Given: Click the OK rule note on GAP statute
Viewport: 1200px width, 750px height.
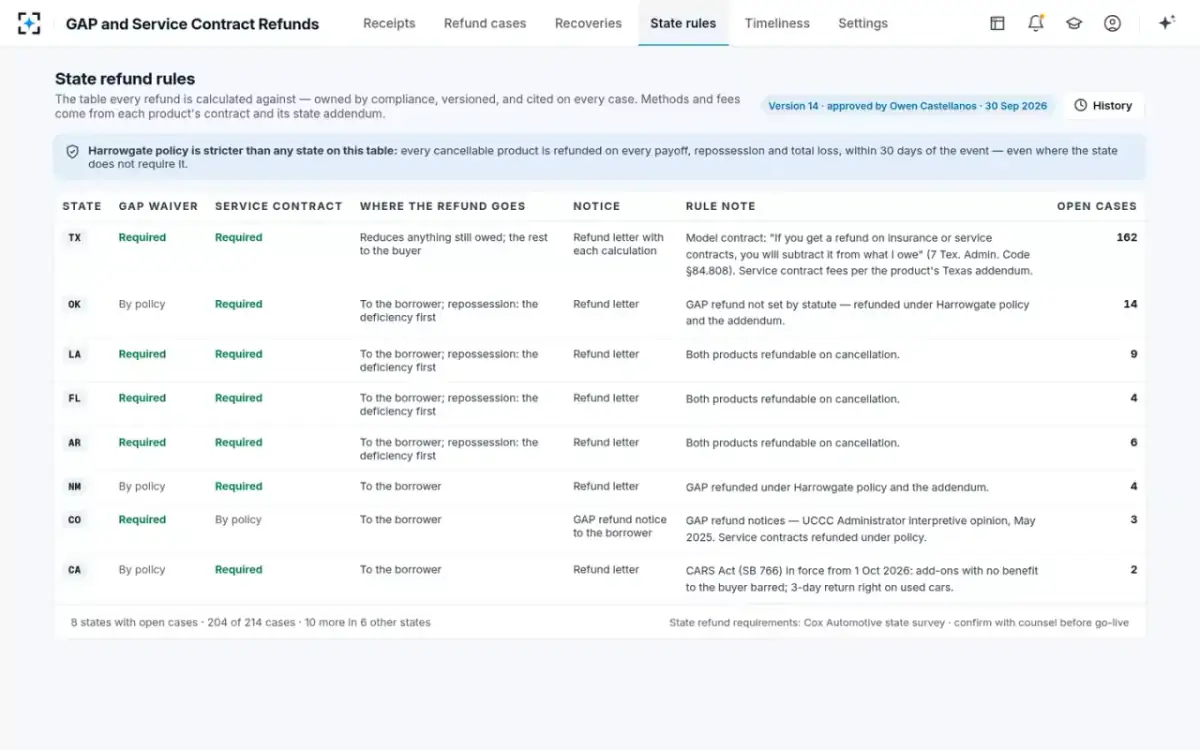Looking at the screenshot, I should point(857,313).
